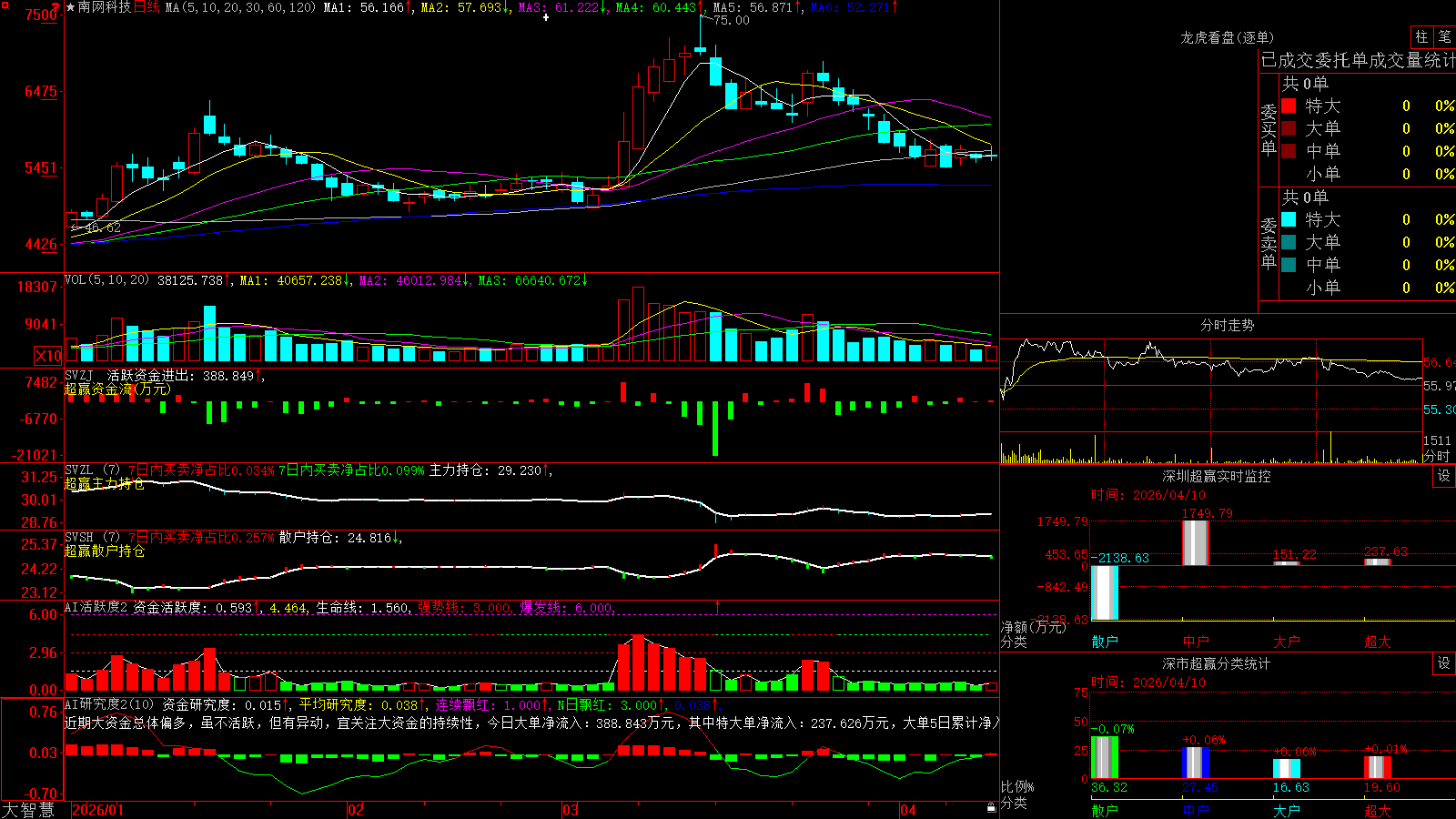
Task: Click the 深市超赢分类统计 panel title
Action: (1216, 663)
